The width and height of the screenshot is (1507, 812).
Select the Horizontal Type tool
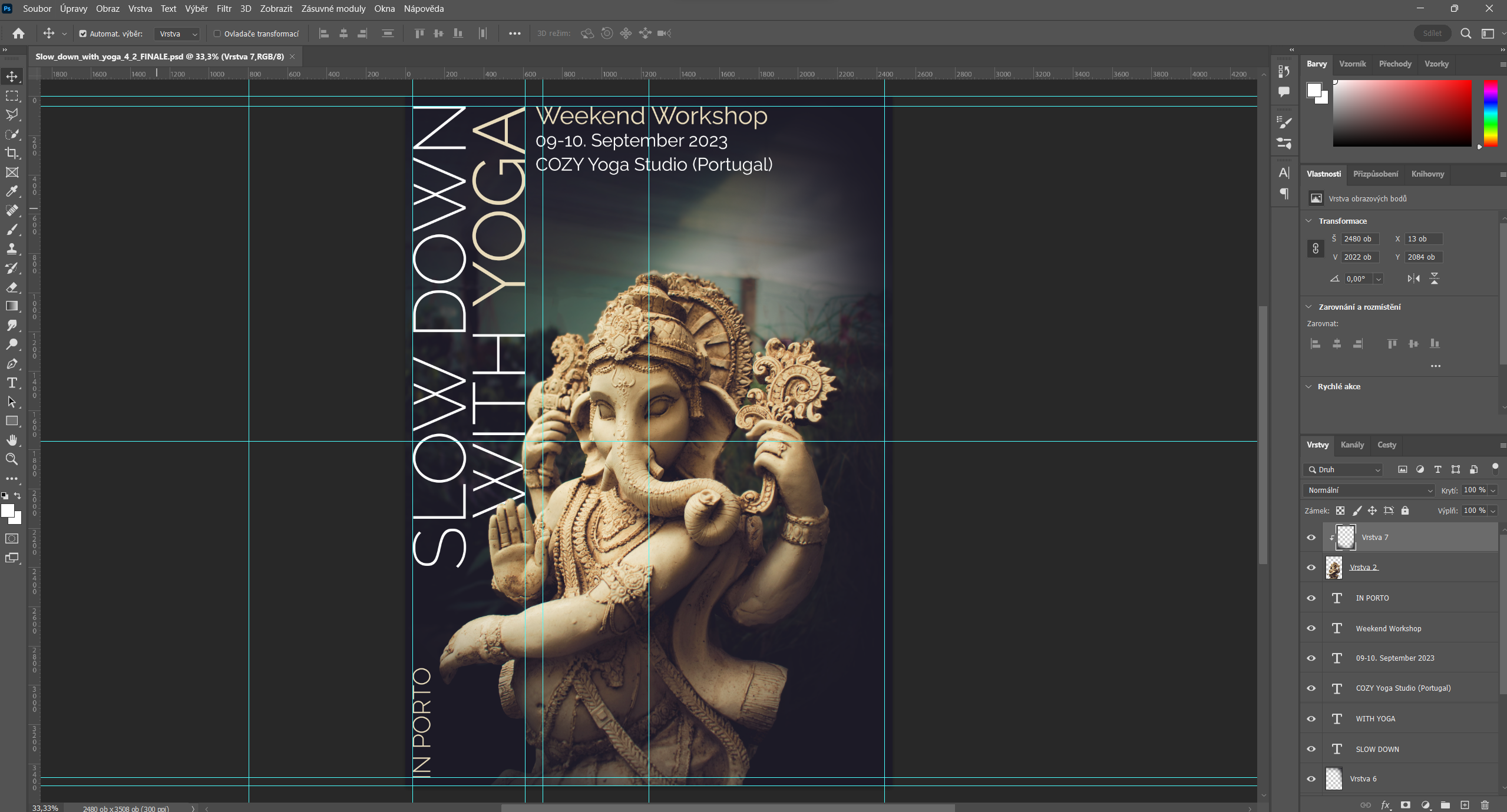pyautogui.click(x=12, y=383)
